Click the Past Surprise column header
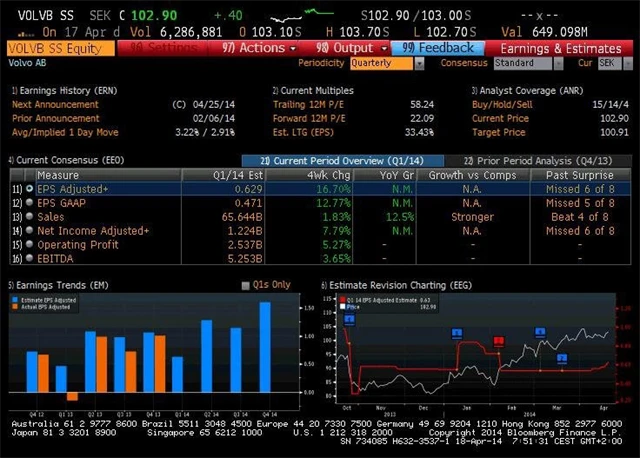Image resolution: width=640 pixels, height=458 pixels. point(580,175)
